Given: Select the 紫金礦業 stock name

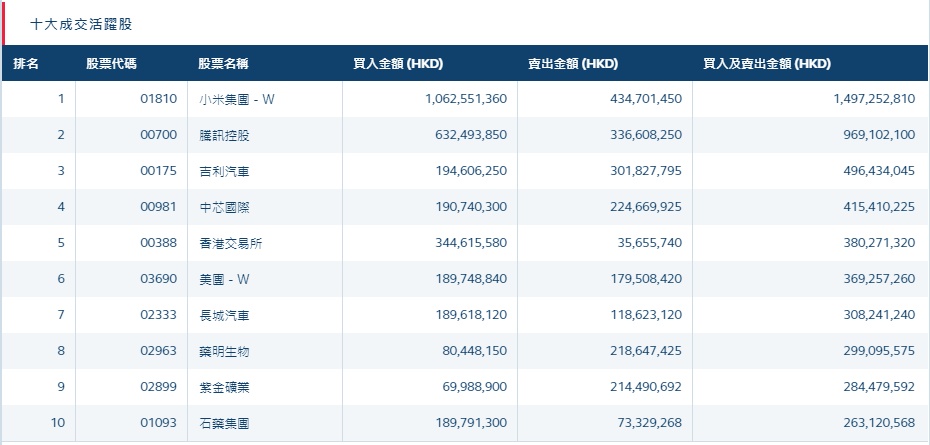Looking at the screenshot, I should [x=224, y=387].
